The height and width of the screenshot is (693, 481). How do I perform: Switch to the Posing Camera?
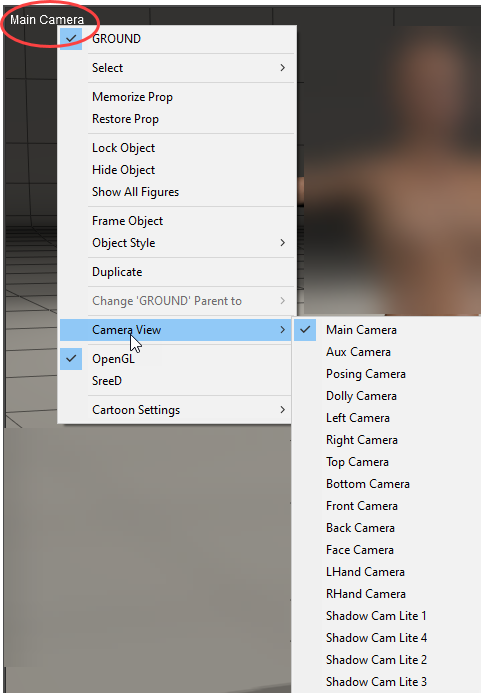[366, 374]
